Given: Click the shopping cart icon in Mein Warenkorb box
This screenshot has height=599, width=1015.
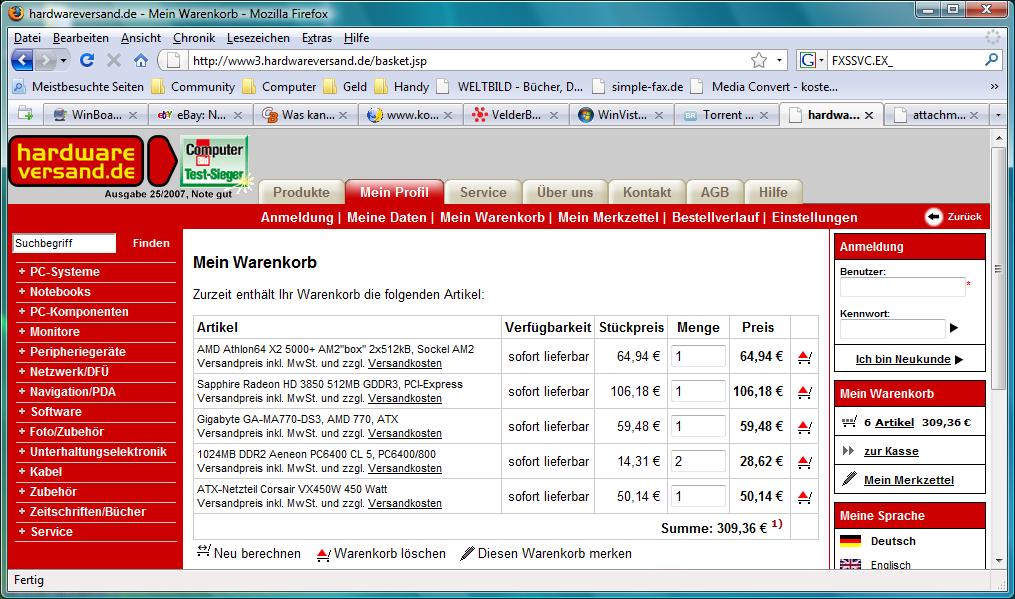Looking at the screenshot, I should point(849,422).
